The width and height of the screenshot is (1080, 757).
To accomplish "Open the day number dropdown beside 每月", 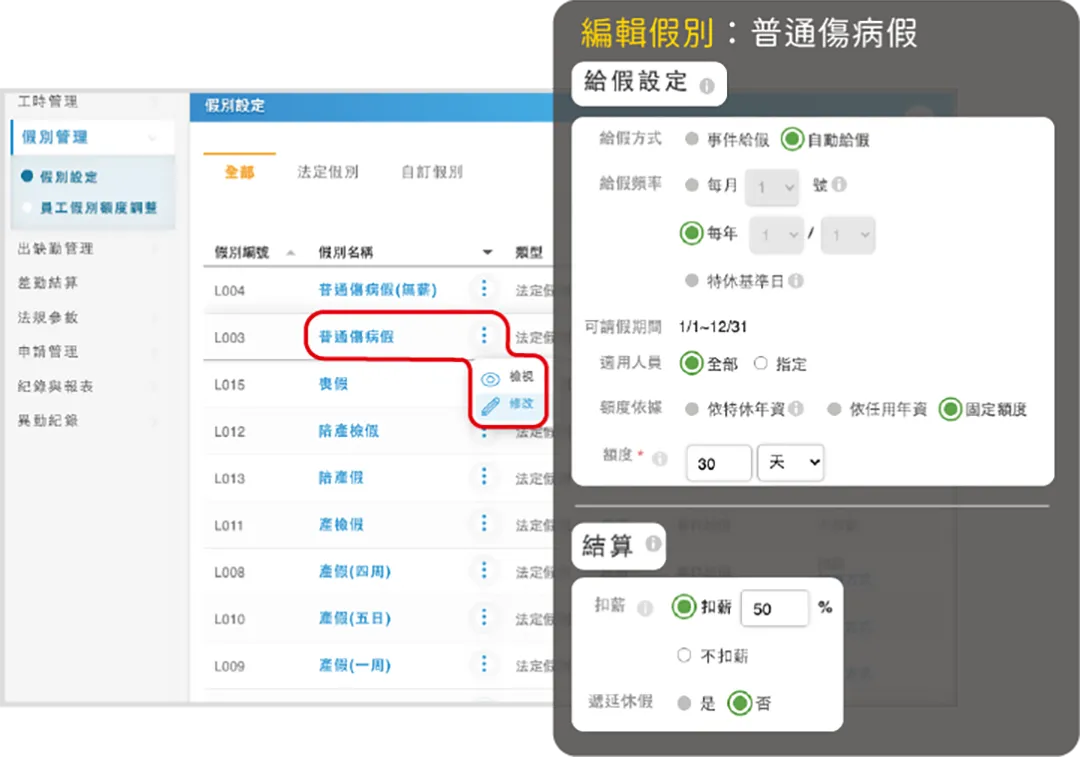I will pyautogui.click(x=772, y=187).
